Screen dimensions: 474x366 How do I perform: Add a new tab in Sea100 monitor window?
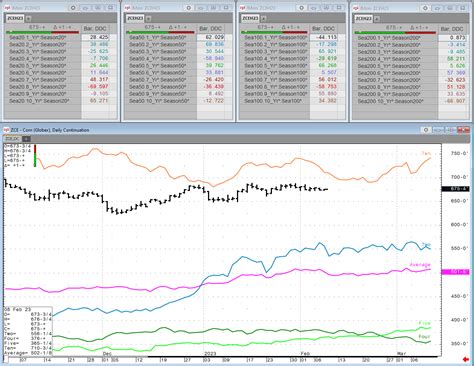pos(263,19)
